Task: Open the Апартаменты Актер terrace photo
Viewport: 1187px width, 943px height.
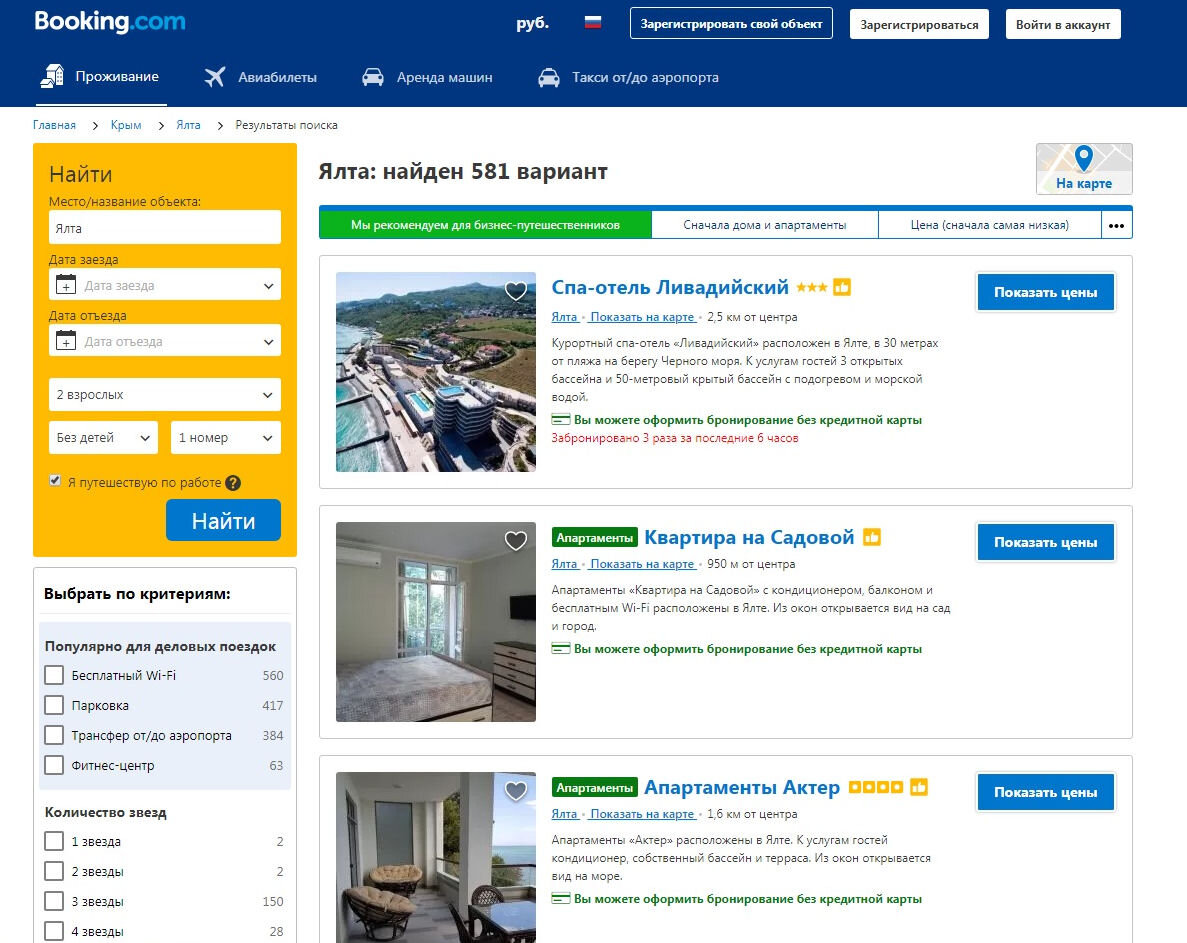Action: click(436, 857)
